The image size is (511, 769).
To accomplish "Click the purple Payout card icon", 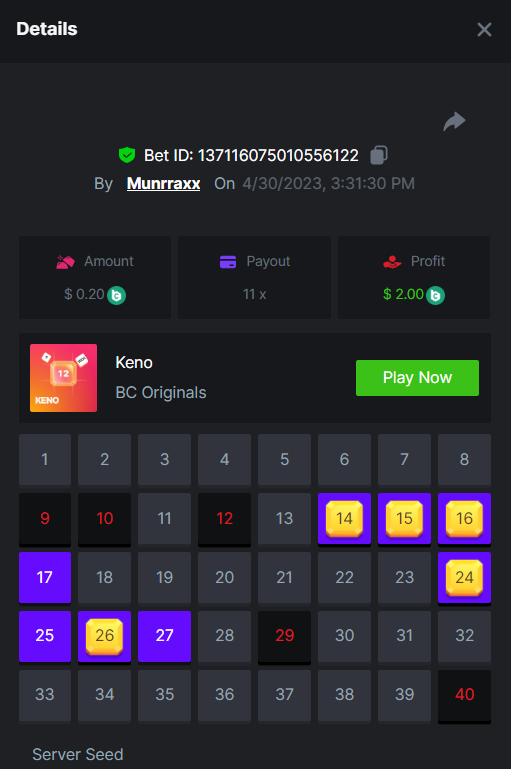I will (x=228, y=262).
